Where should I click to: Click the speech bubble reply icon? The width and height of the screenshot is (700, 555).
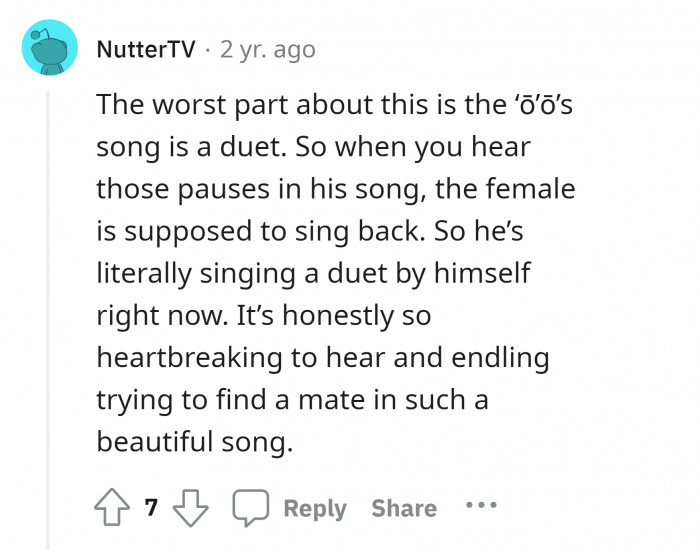[249, 508]
